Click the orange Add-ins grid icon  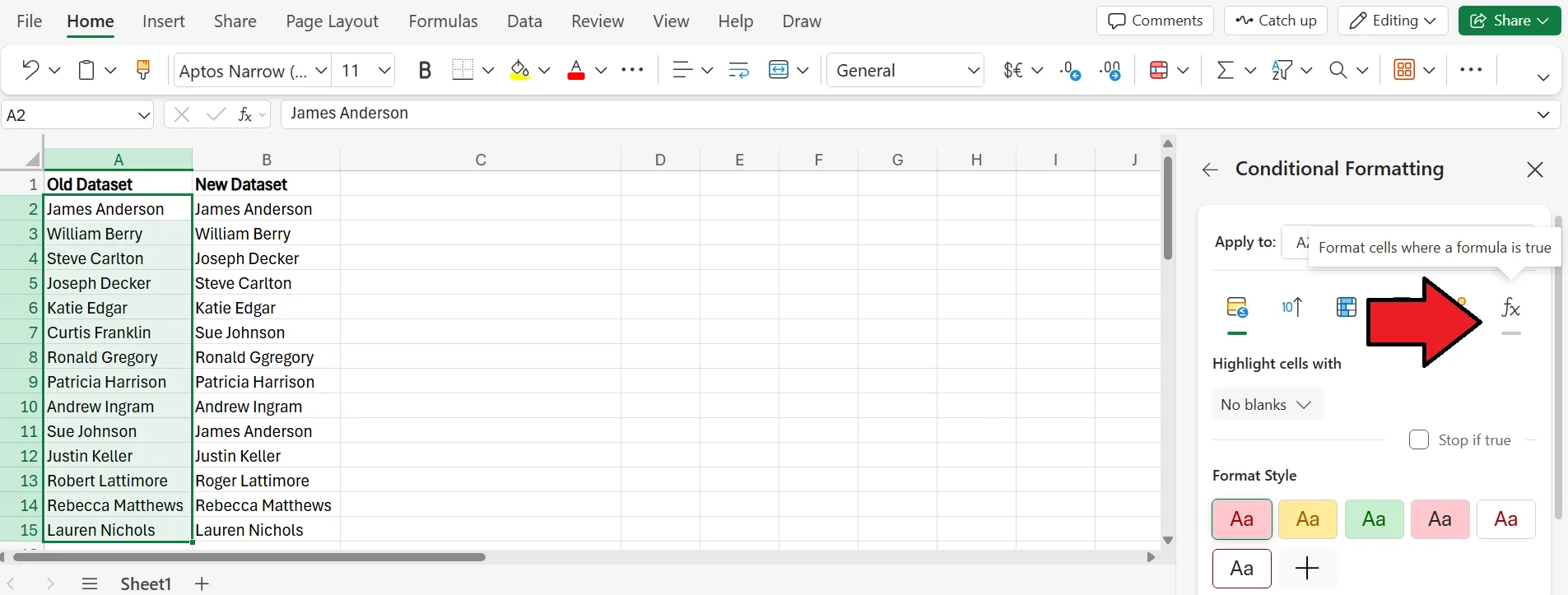1404,70
